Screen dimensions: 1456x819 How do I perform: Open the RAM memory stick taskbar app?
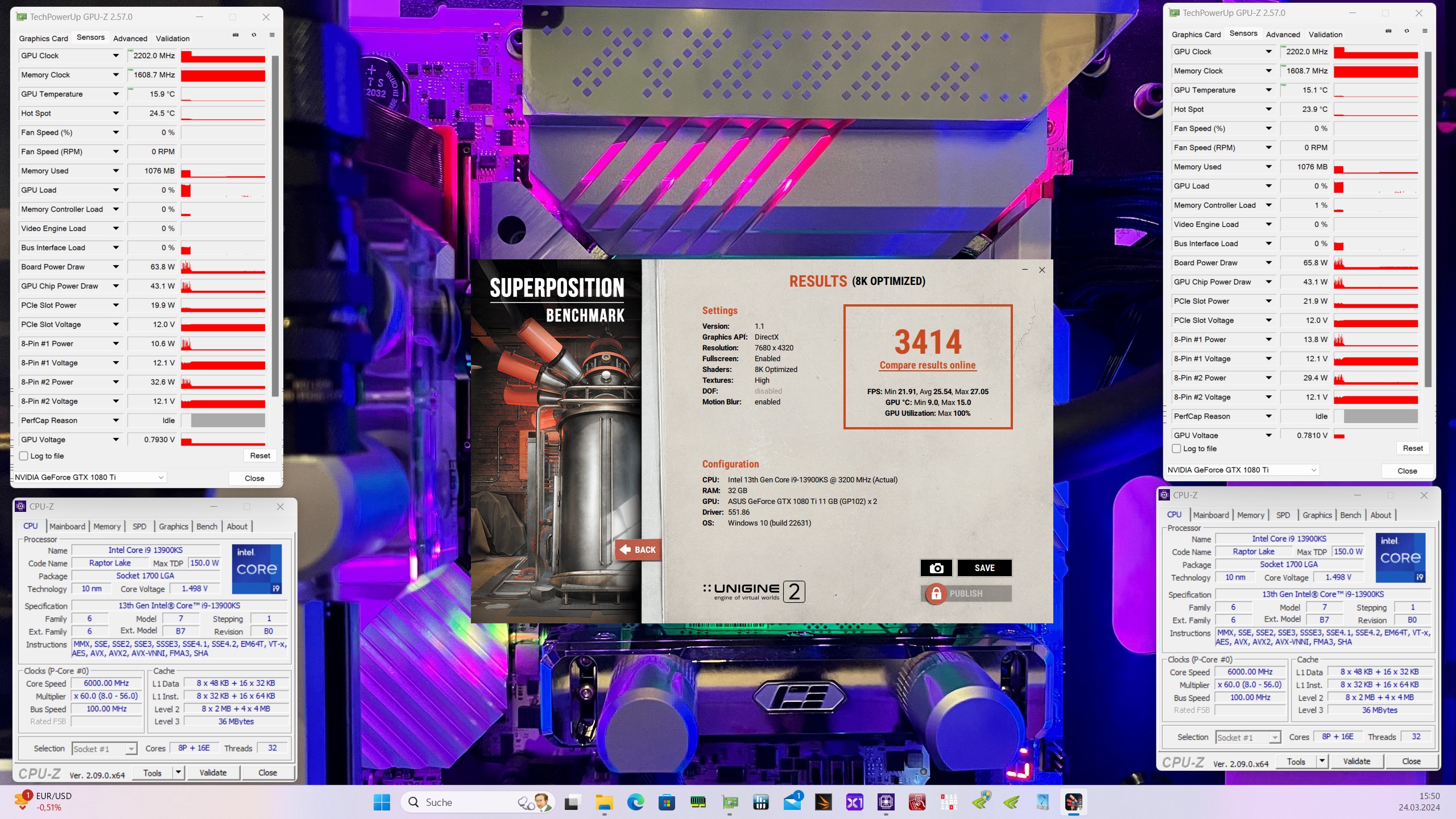click(698, 803)
